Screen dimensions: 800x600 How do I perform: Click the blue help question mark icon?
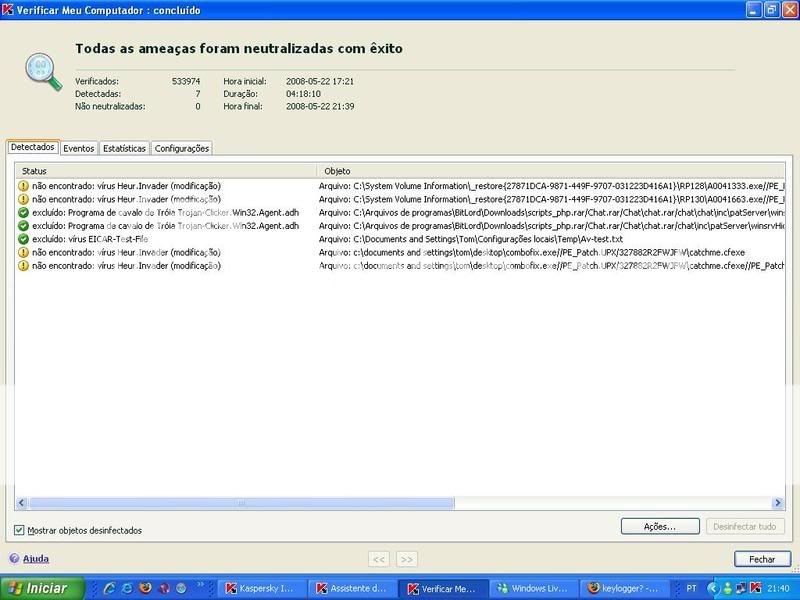[14, 559]
